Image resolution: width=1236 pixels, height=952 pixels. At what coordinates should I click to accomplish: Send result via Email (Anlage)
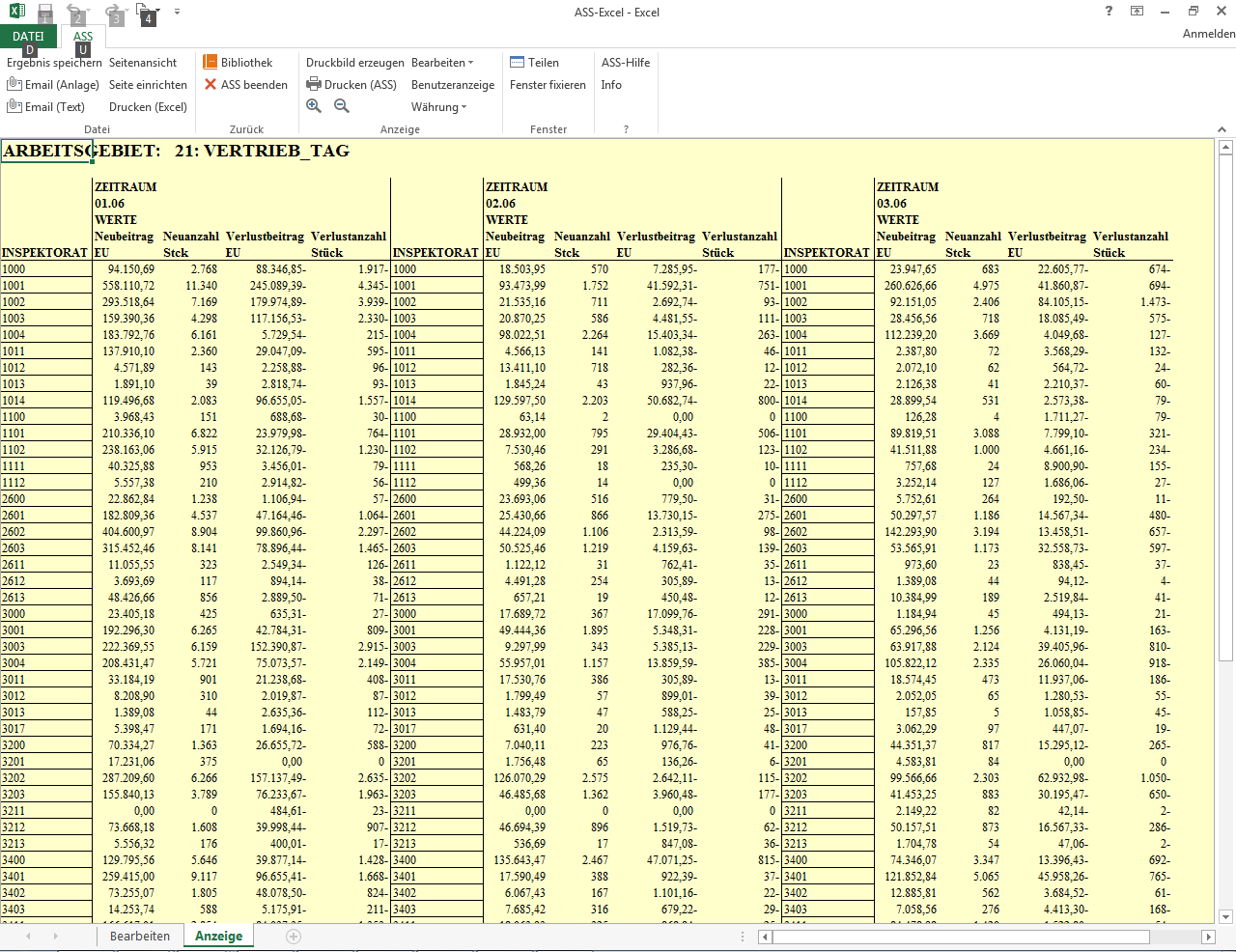click(53, 85)
